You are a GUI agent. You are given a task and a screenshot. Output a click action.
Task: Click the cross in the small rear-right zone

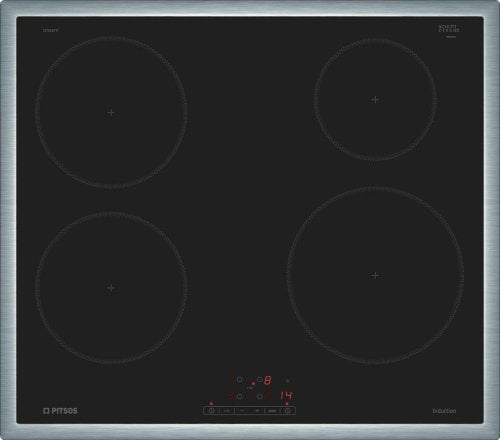[x=375, y=99]
